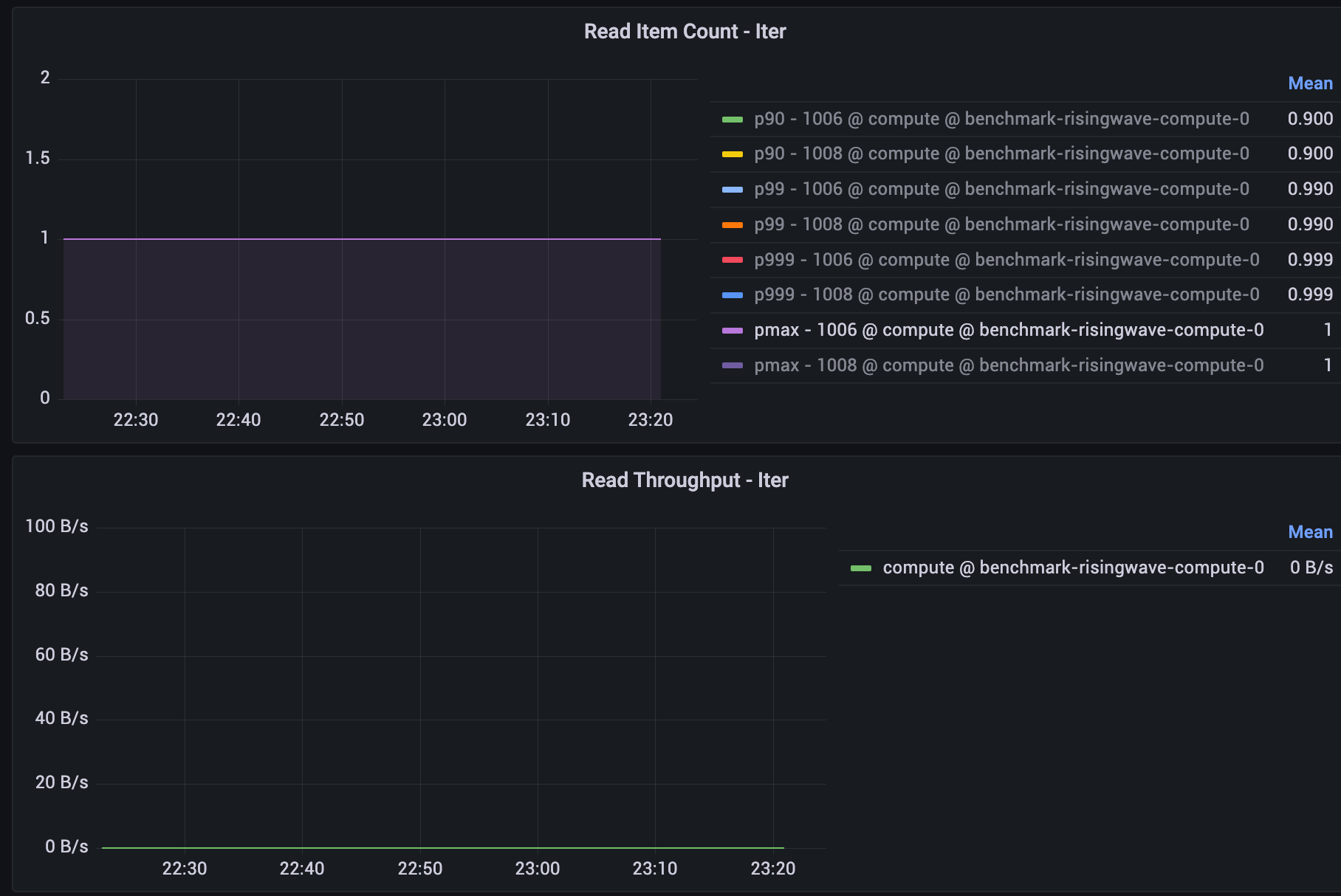Click the yellow p90 - 1008 legend icon
Image resolution: width=1341 pixels, height=896 pixels.
click(732, 154)
